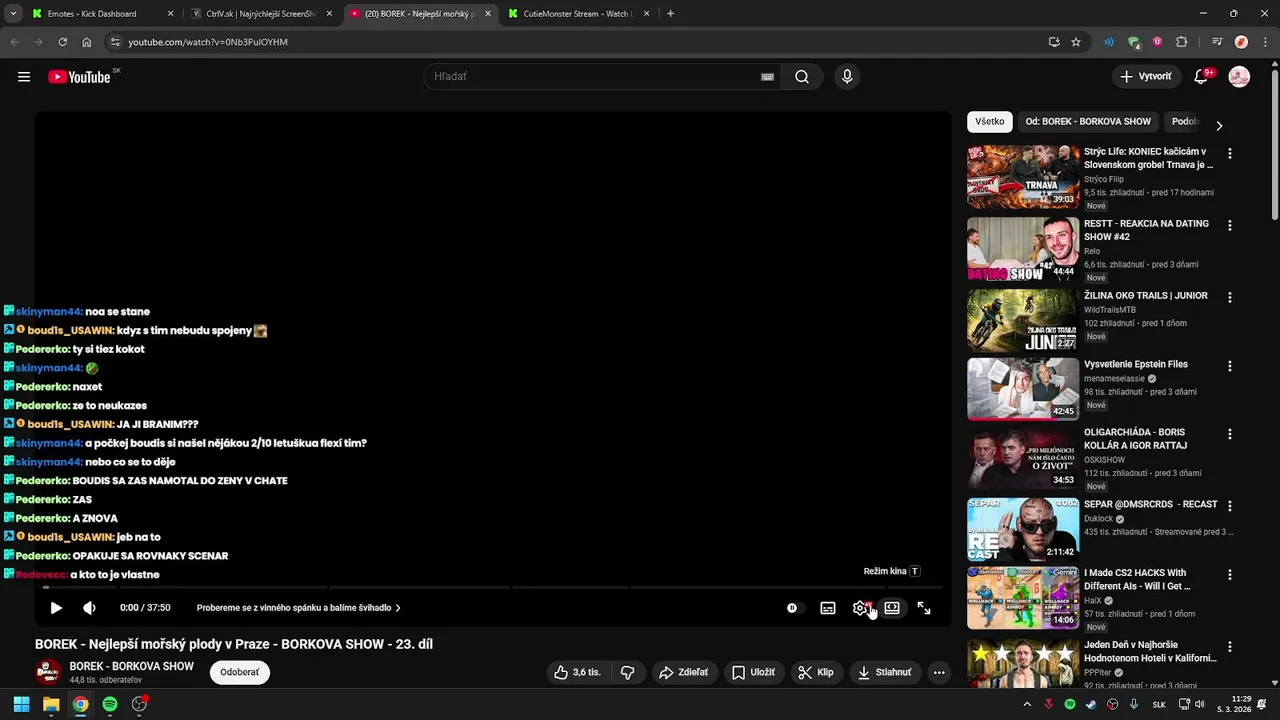Open a new browser tab
1280x720 pixels.
pyautogui.click(x=670, y=14)
